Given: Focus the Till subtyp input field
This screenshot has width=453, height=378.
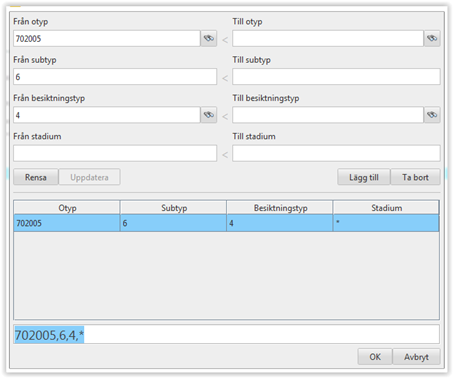Looking at the screenshot, I should tap(336, 77).
